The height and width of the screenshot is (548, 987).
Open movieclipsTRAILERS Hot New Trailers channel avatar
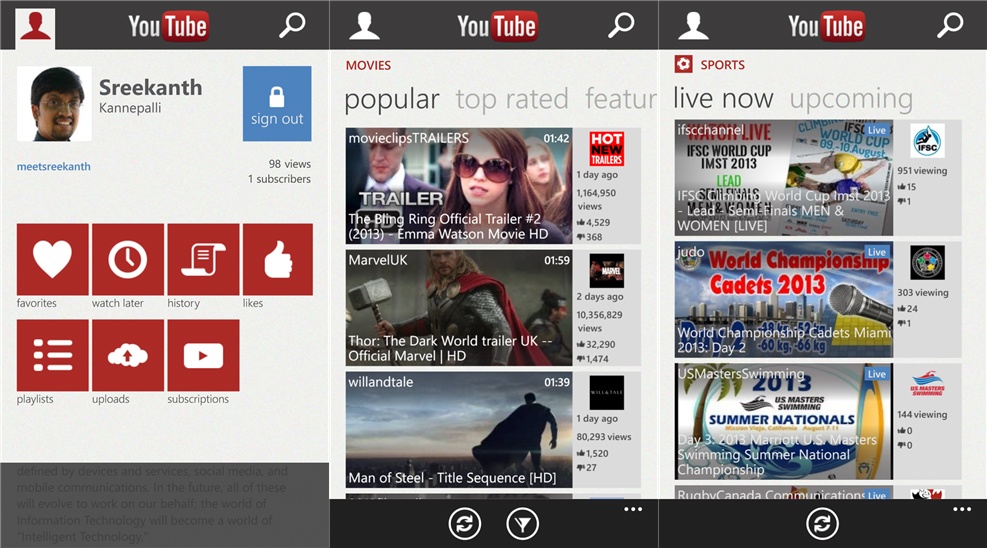tap(606, 148)
